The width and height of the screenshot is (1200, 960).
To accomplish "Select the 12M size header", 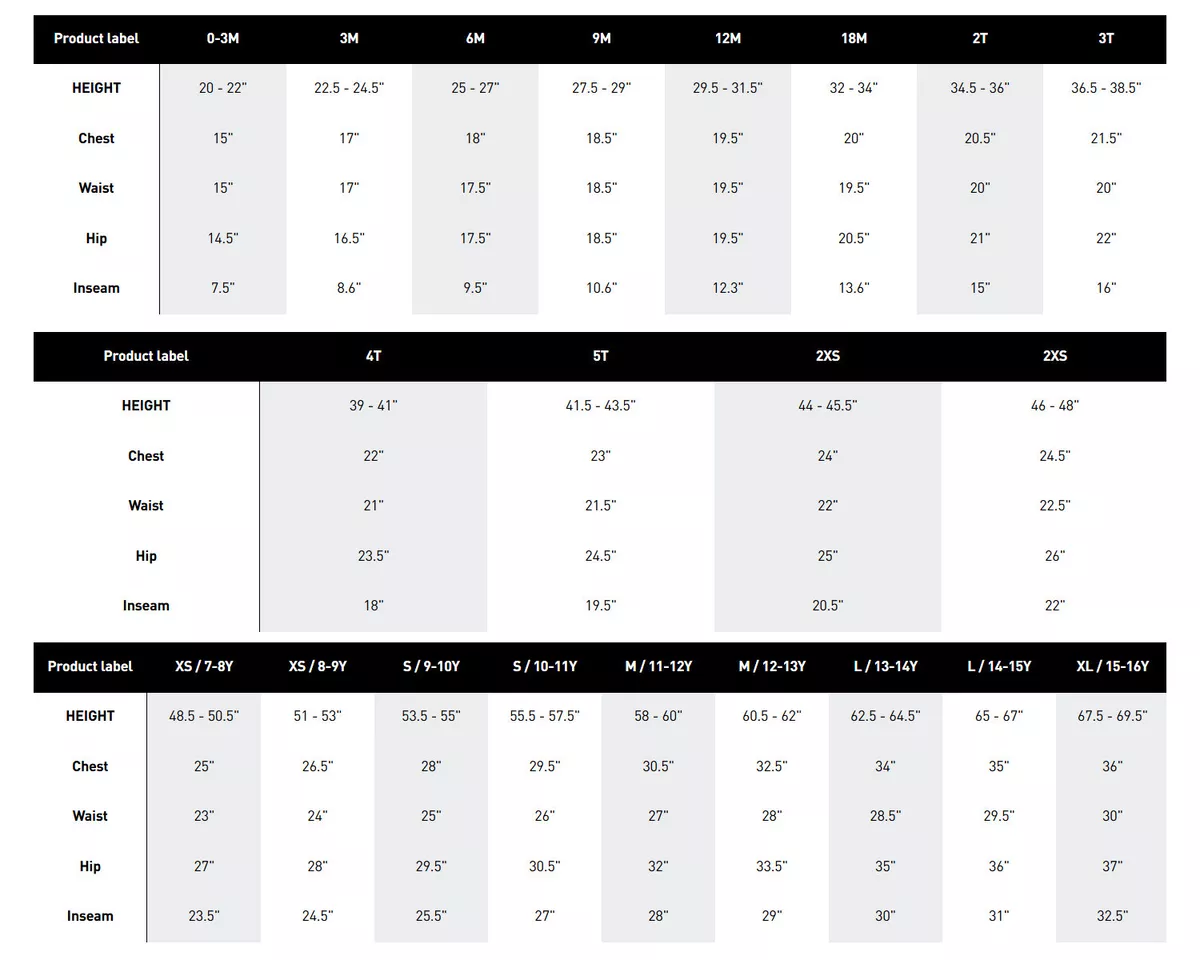I will click(x=728, y=38).
